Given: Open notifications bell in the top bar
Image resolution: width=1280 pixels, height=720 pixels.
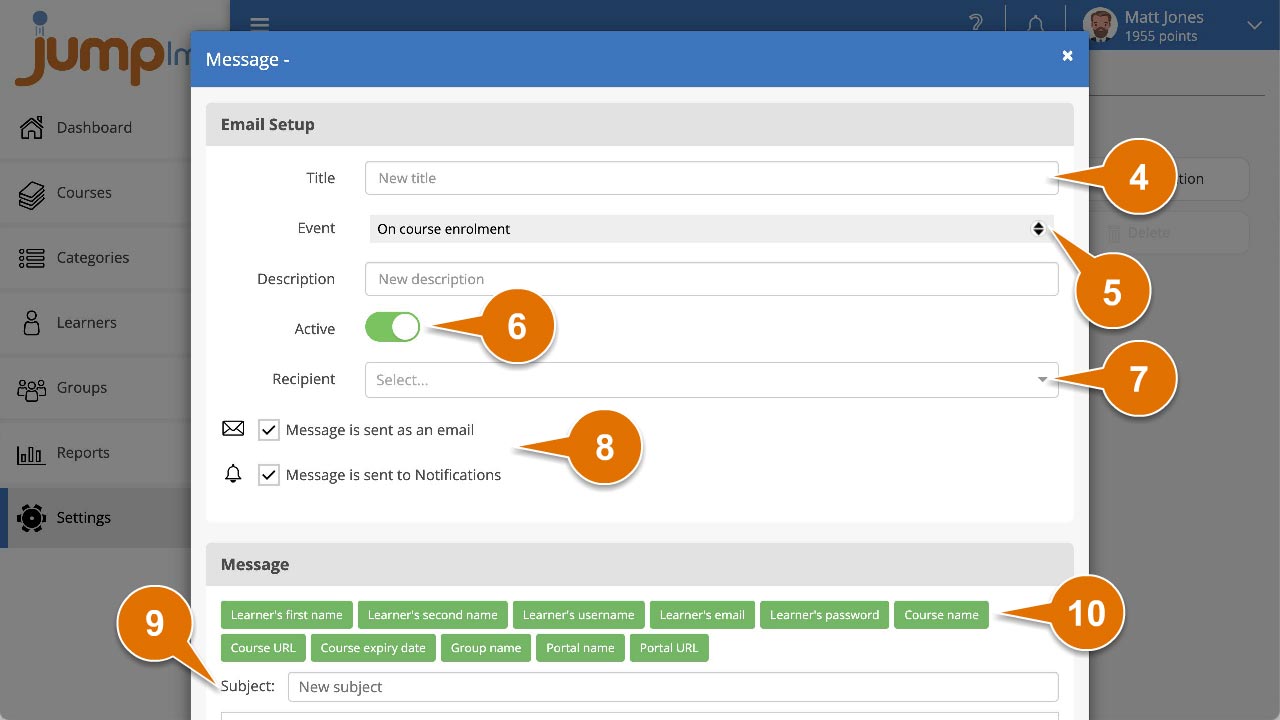Looking at the screenshot, I should click(x=1036, y=22).
